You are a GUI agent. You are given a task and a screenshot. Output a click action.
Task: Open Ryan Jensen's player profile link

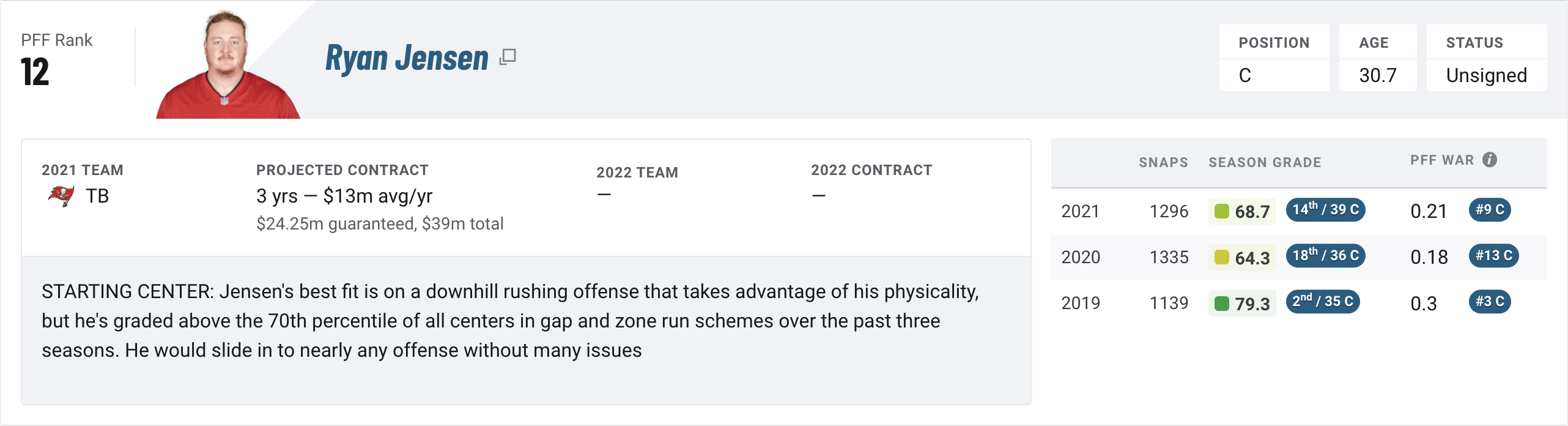[407, 58]
